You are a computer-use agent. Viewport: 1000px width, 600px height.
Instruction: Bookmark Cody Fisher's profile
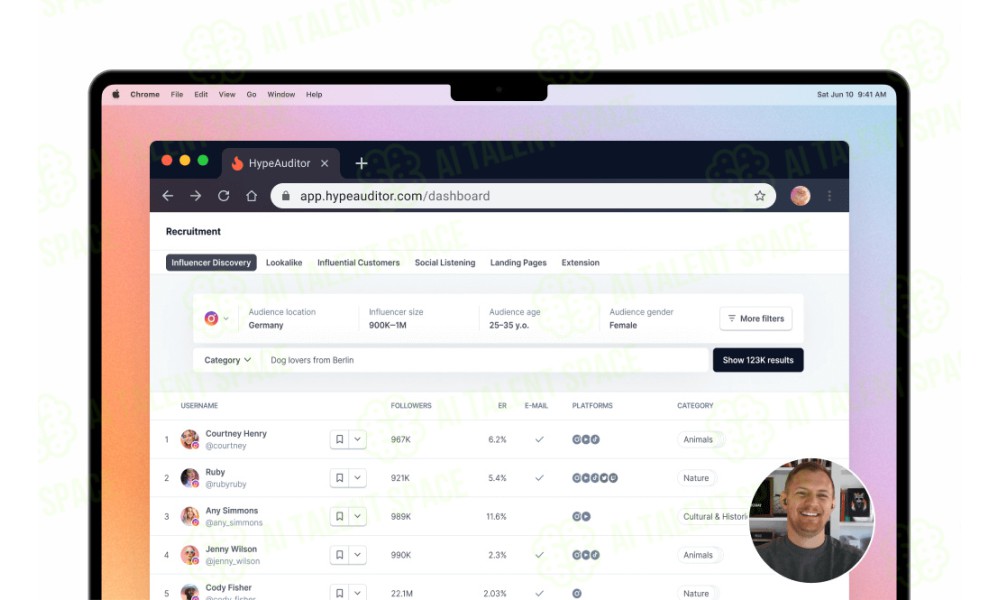[339, 593]
